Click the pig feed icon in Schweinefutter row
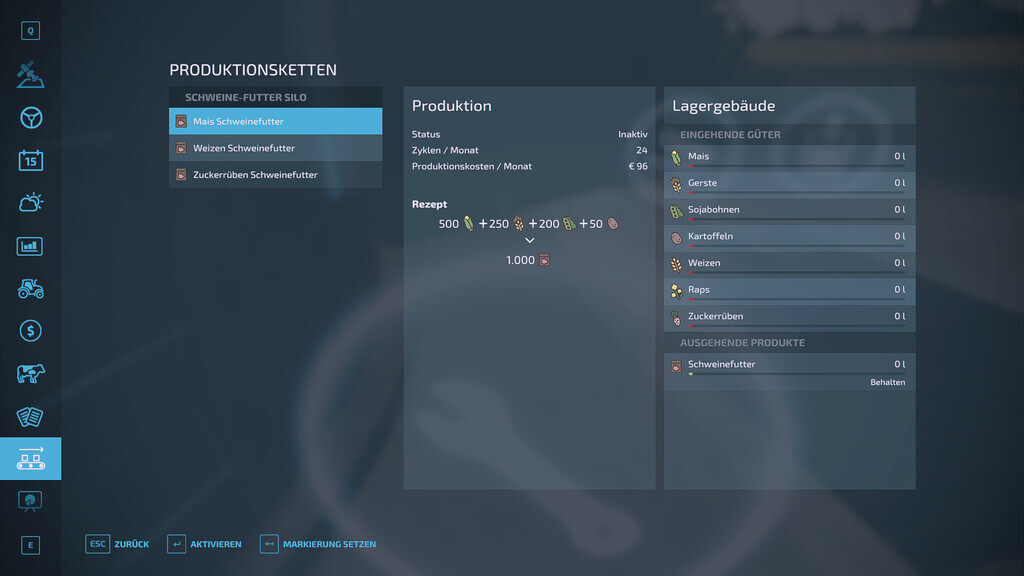The image size is (1024, 576). coord(676,366)
